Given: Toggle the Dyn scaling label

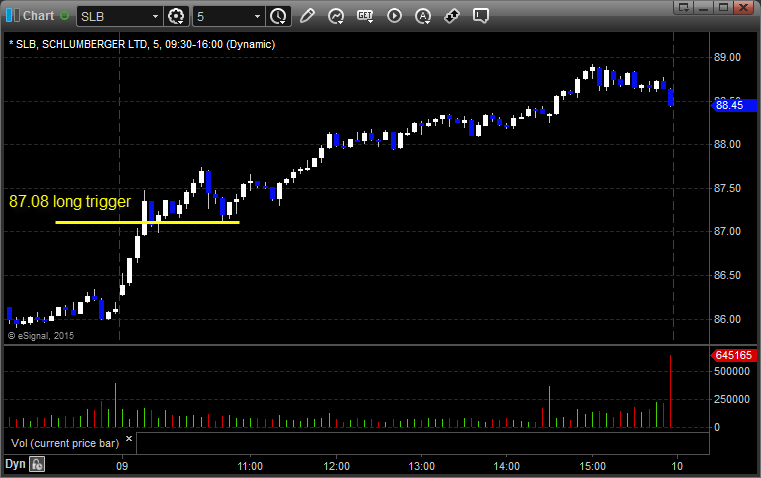Looking at the screenshot, I should [15, 464].
